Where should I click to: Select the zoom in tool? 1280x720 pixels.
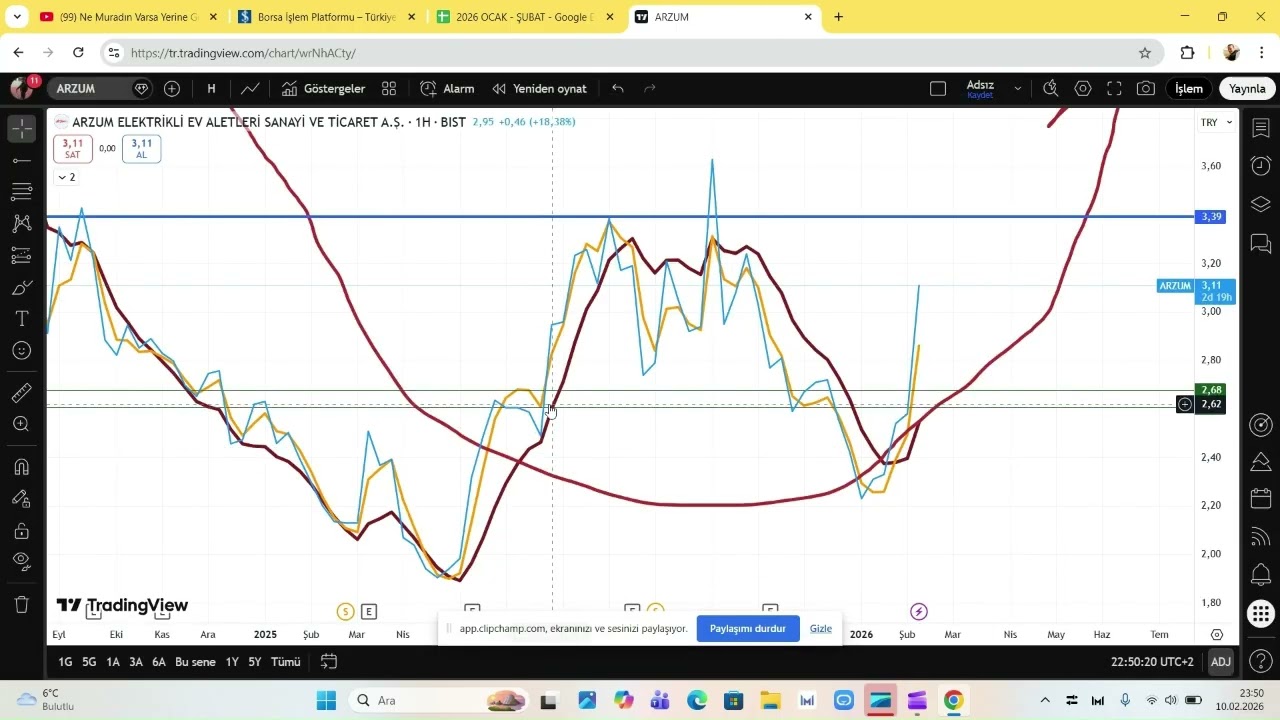point(21,424)
